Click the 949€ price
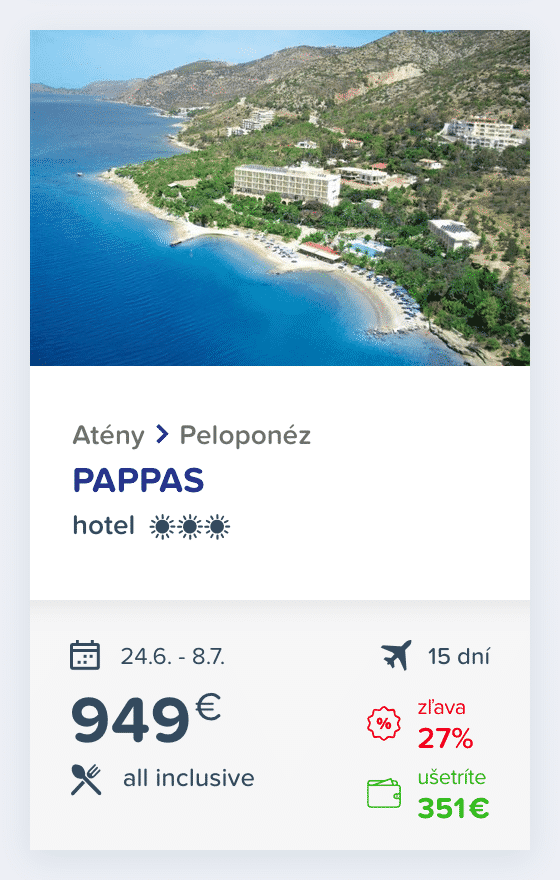Viewport: 560px width, 880px height. click(146, 719)
